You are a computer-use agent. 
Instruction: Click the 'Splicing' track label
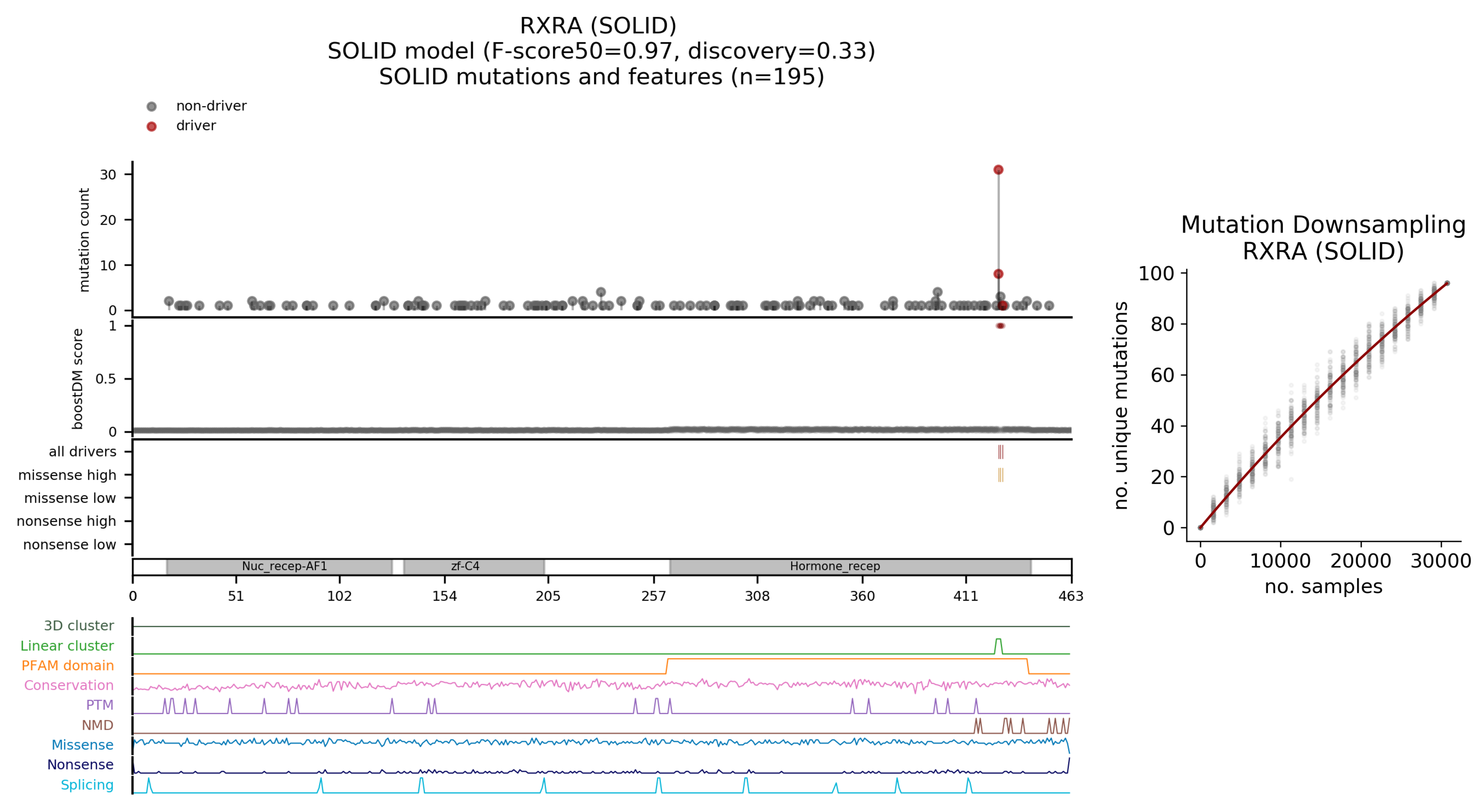click(87, 785)
